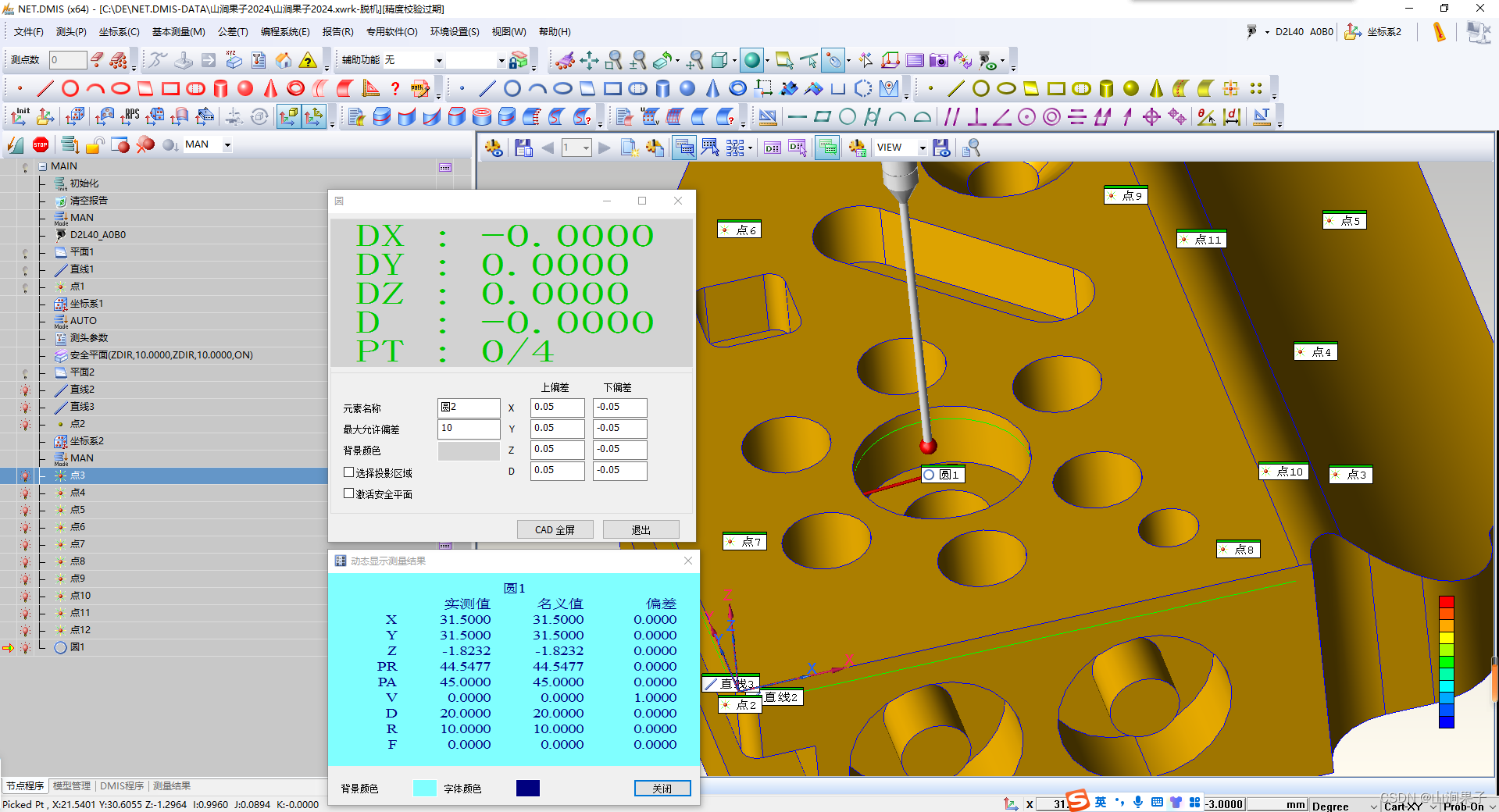Select the red sphere measurement tool
The height and width of the screenshot is (812, 1499).
click(x=245, y=88)
